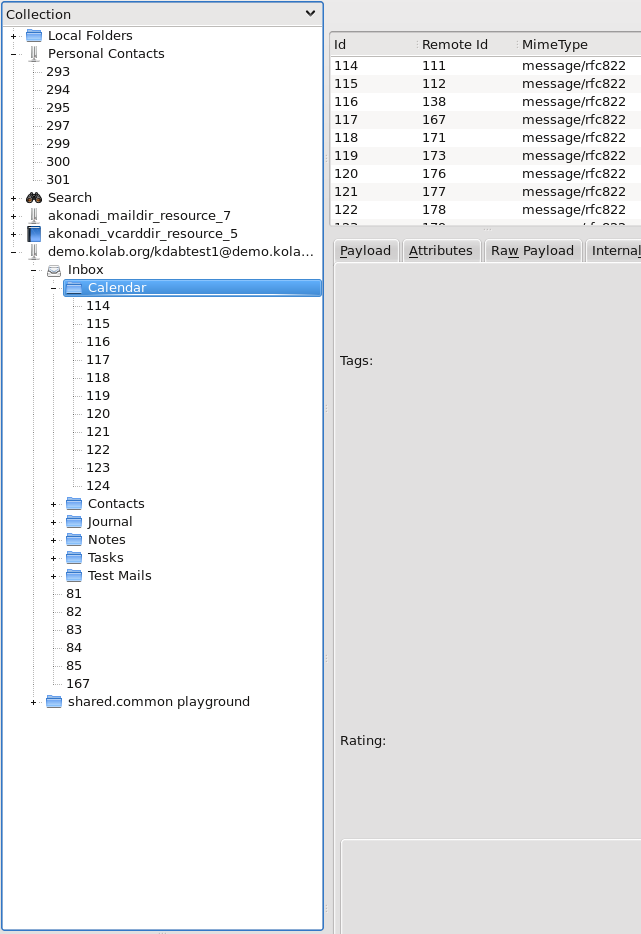Click the Search binoculars icon
The image size is (641, 934).
34,198
